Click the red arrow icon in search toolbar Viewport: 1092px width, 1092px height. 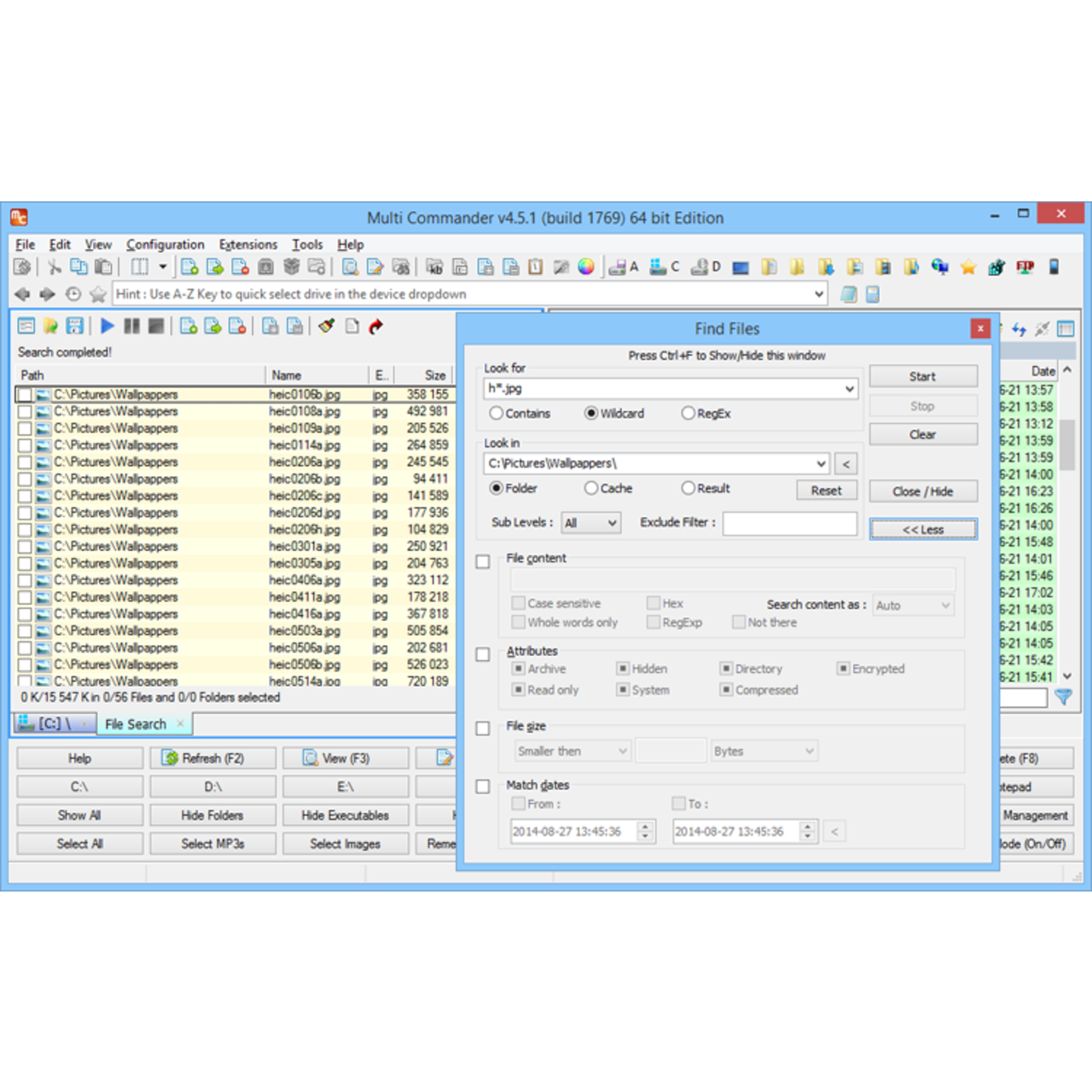[x=376, y=326]
